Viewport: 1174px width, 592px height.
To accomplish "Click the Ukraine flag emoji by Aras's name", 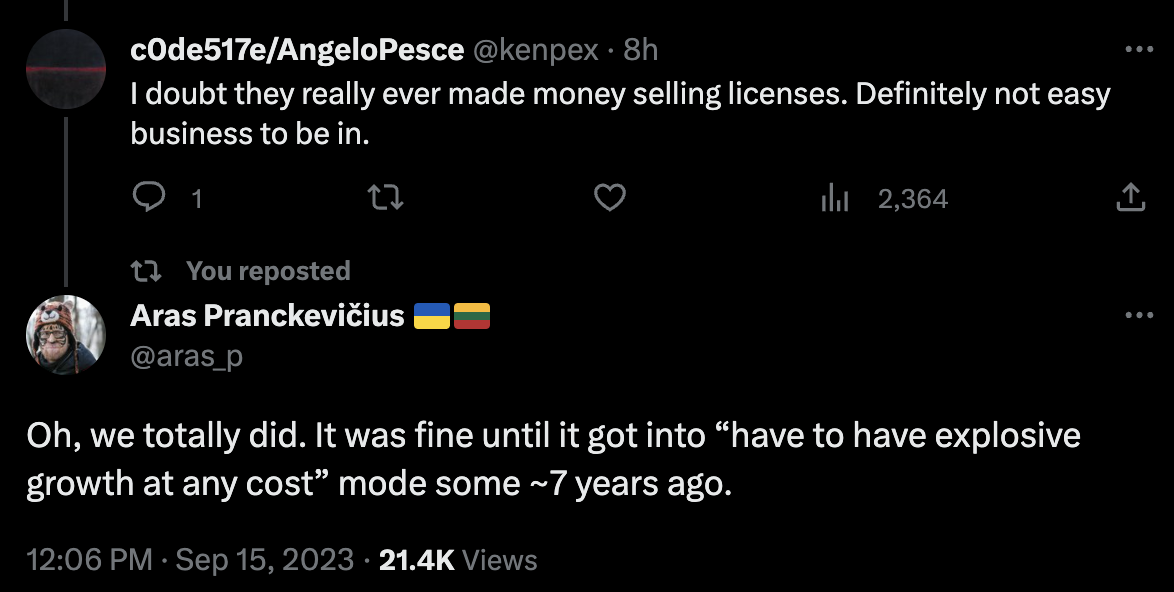I will click(431, 317).
